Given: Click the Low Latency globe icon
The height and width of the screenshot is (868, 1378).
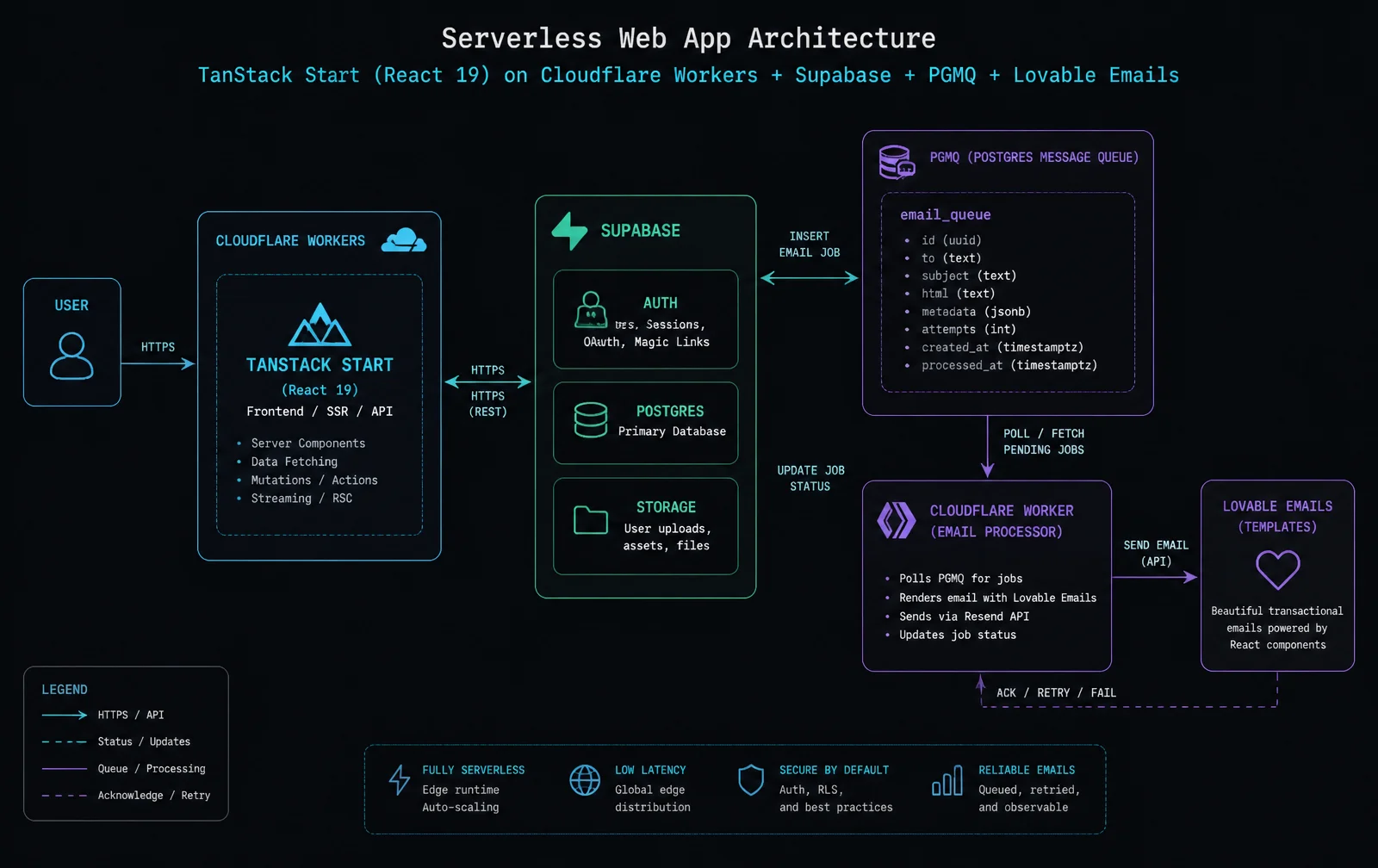Looking at the screenshot, I should (585, 780).
